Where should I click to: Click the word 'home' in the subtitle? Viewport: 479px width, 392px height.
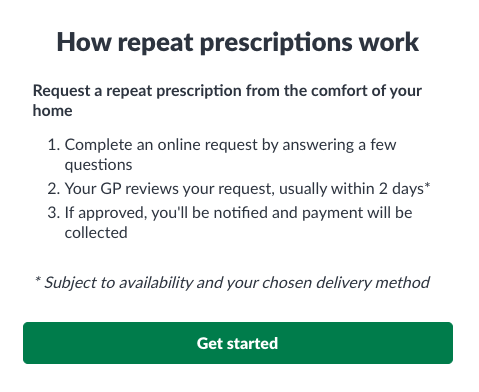point(52,111)
